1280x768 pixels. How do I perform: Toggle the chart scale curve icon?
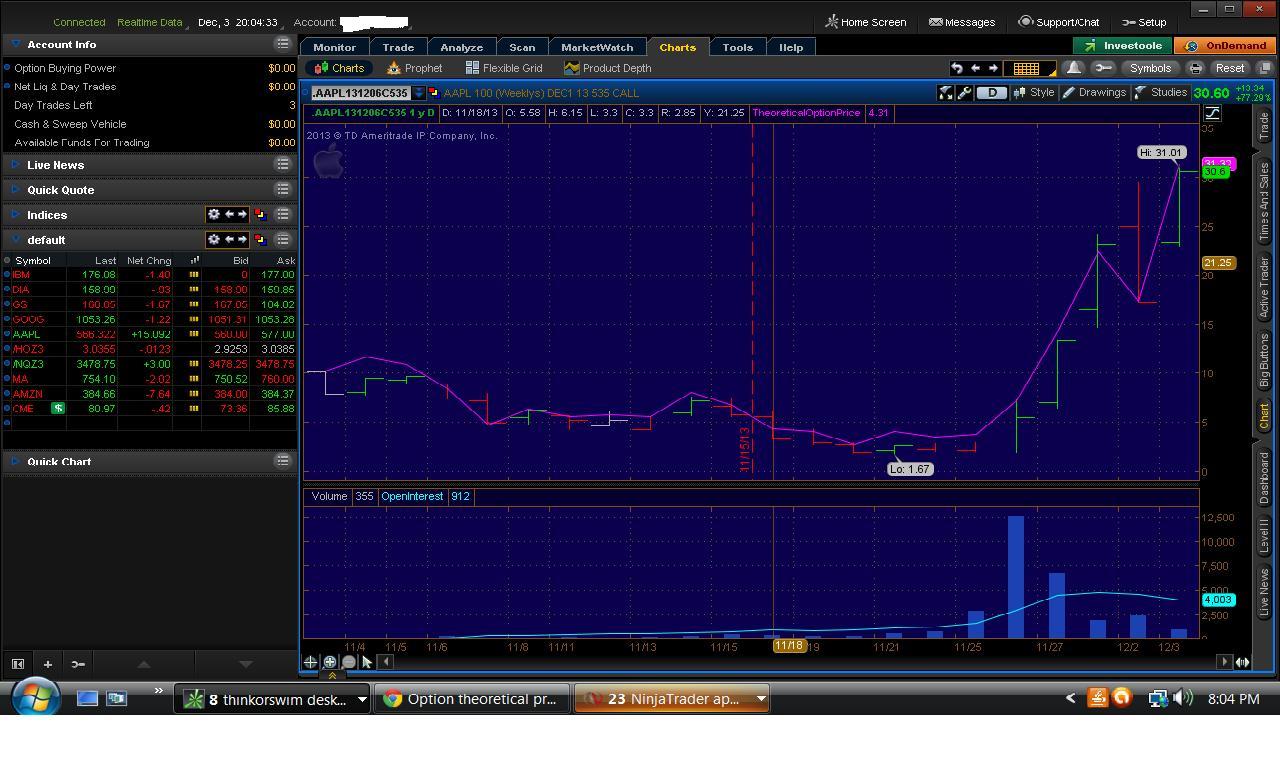1212,113
